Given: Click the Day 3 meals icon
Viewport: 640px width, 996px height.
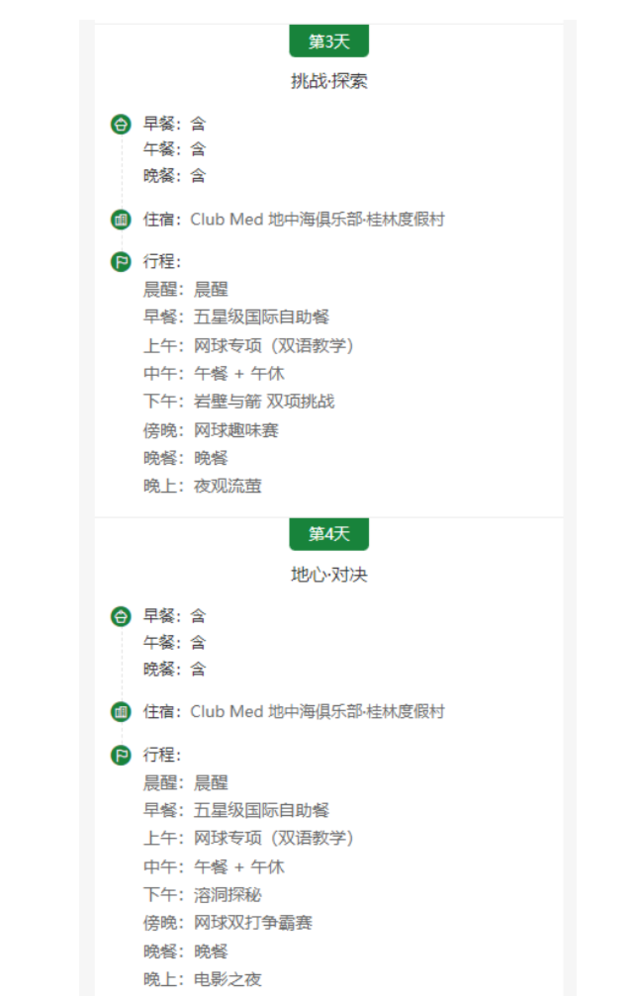Looking at the screenshot, I should (121, 124).
